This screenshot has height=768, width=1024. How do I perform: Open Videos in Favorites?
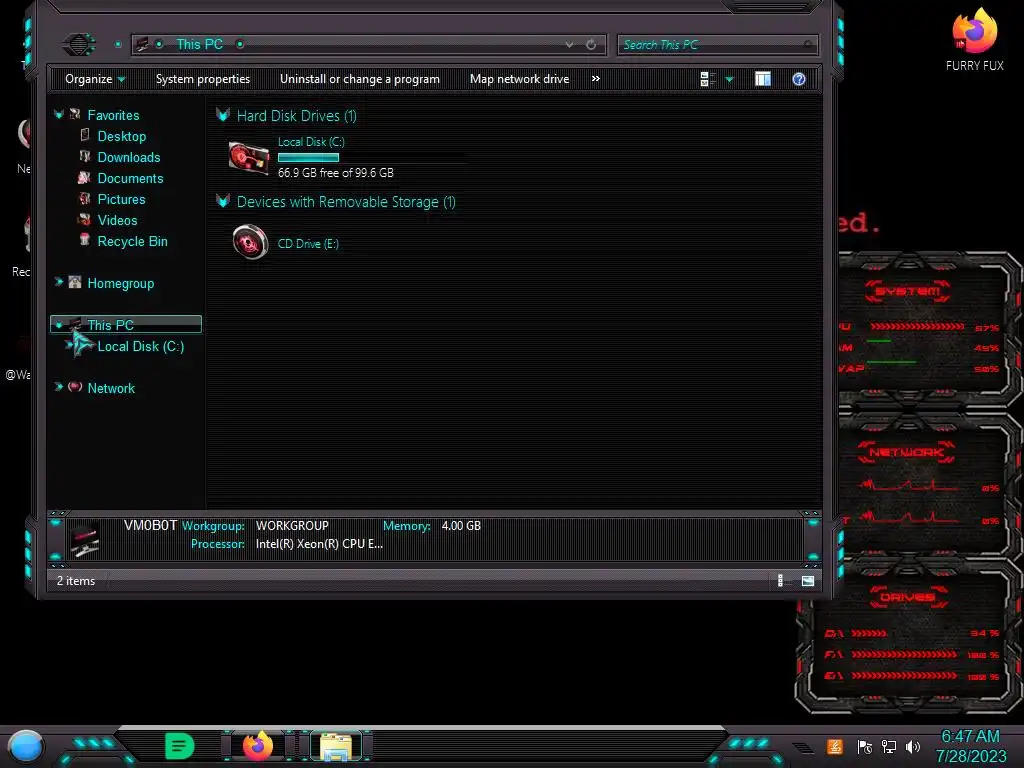point(117,219)
